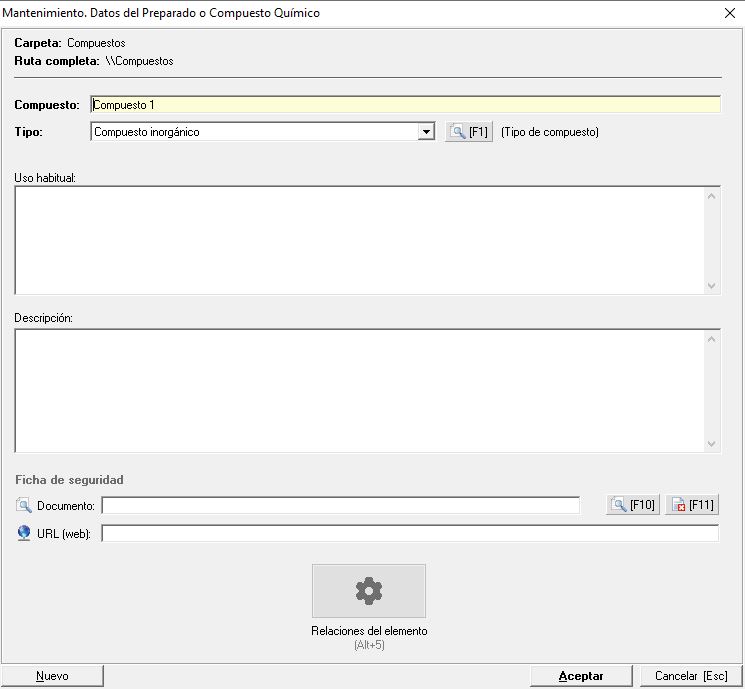Expand the Tipo dropdown arrow
This screenshot has height=689, width=745.
click(426, 132)
